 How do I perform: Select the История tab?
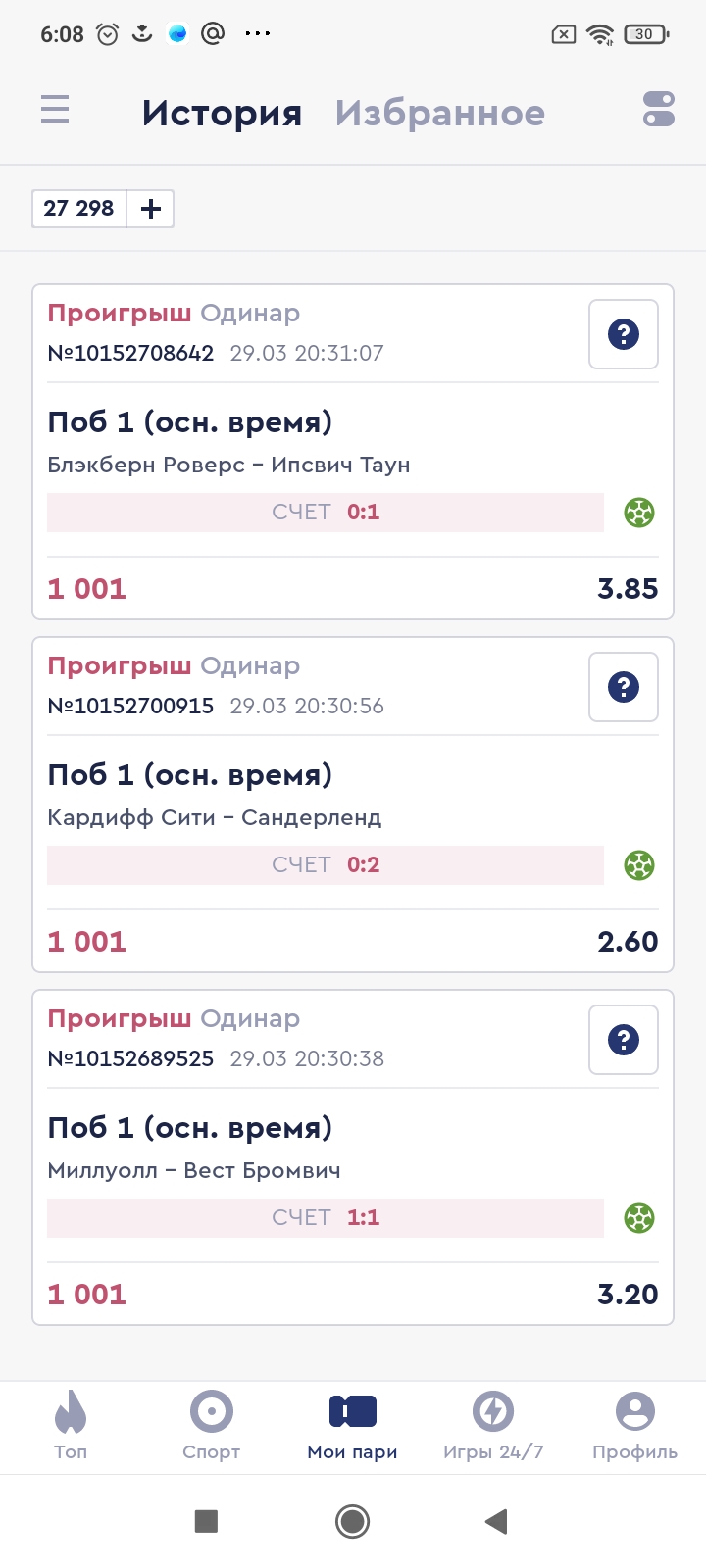click(x=222, y=114)
